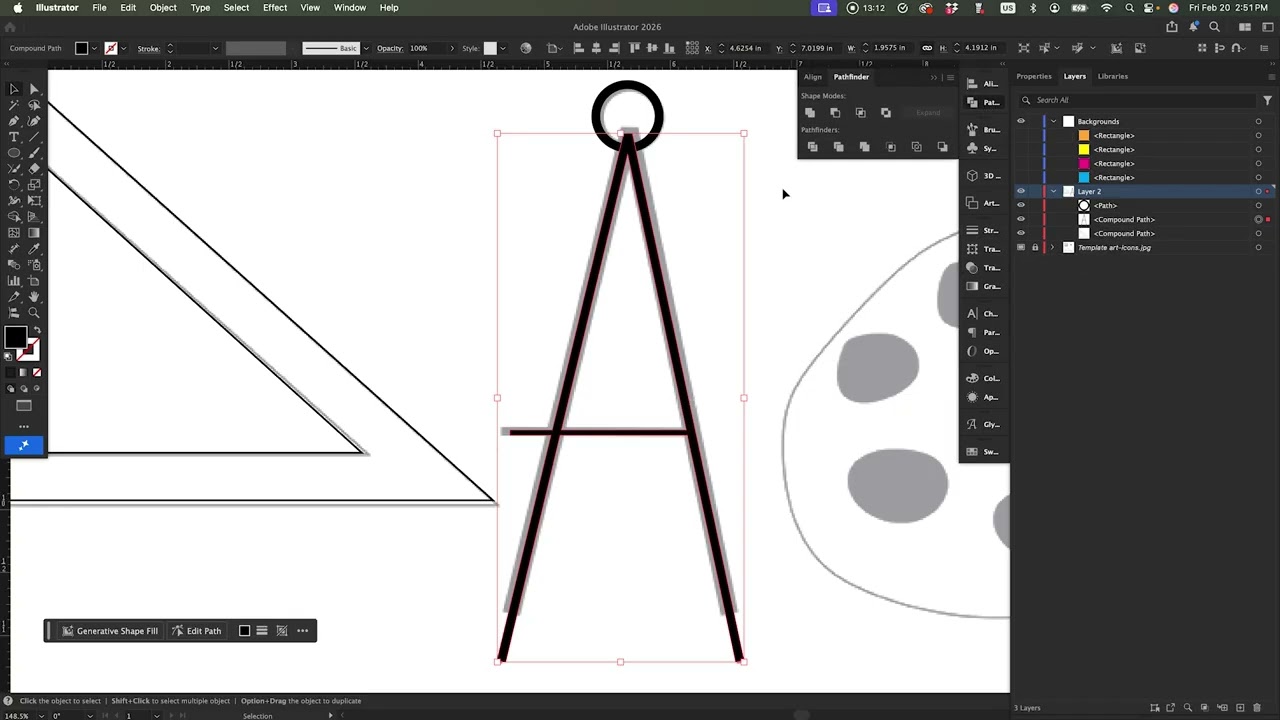The width and height of the screenshot is (1280, 720).
Task: Click the Divide pathfinder icon
Action: pyautogui.click(x=812, y=147)
